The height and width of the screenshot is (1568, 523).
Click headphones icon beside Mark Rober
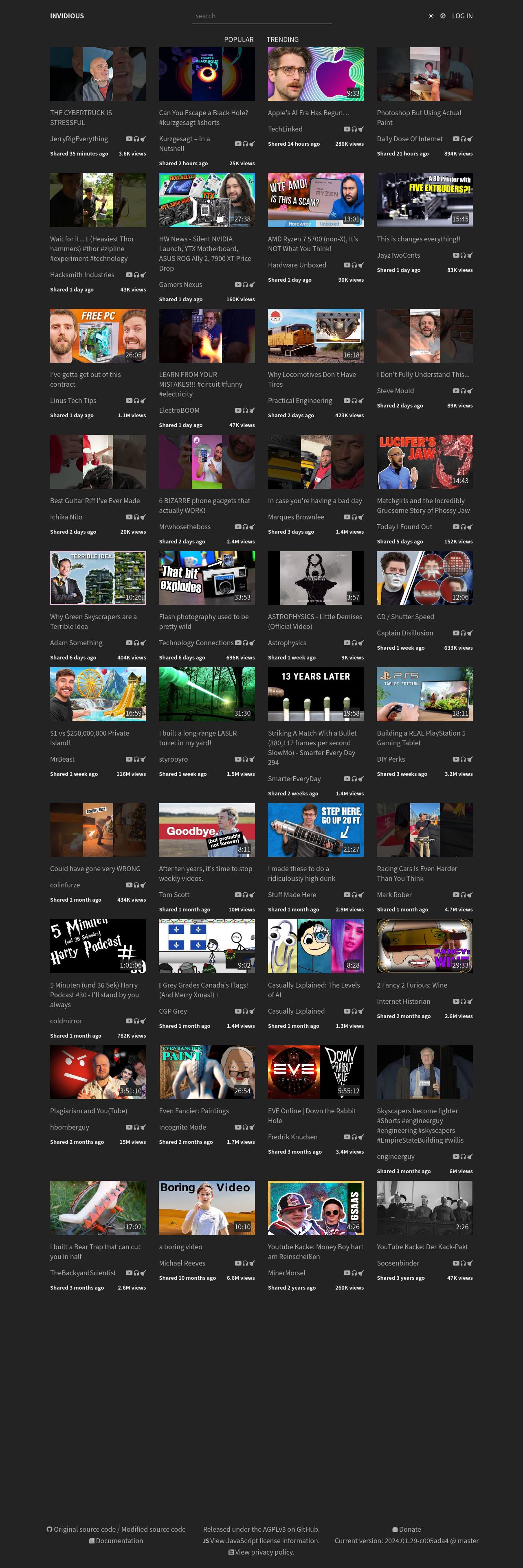point(464,895)
